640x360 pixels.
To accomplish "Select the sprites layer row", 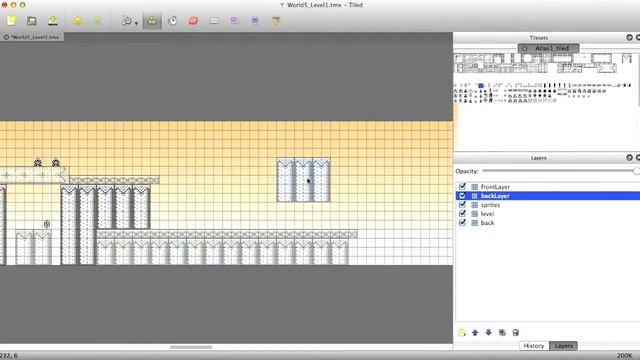I will click(x=547, y=204).
